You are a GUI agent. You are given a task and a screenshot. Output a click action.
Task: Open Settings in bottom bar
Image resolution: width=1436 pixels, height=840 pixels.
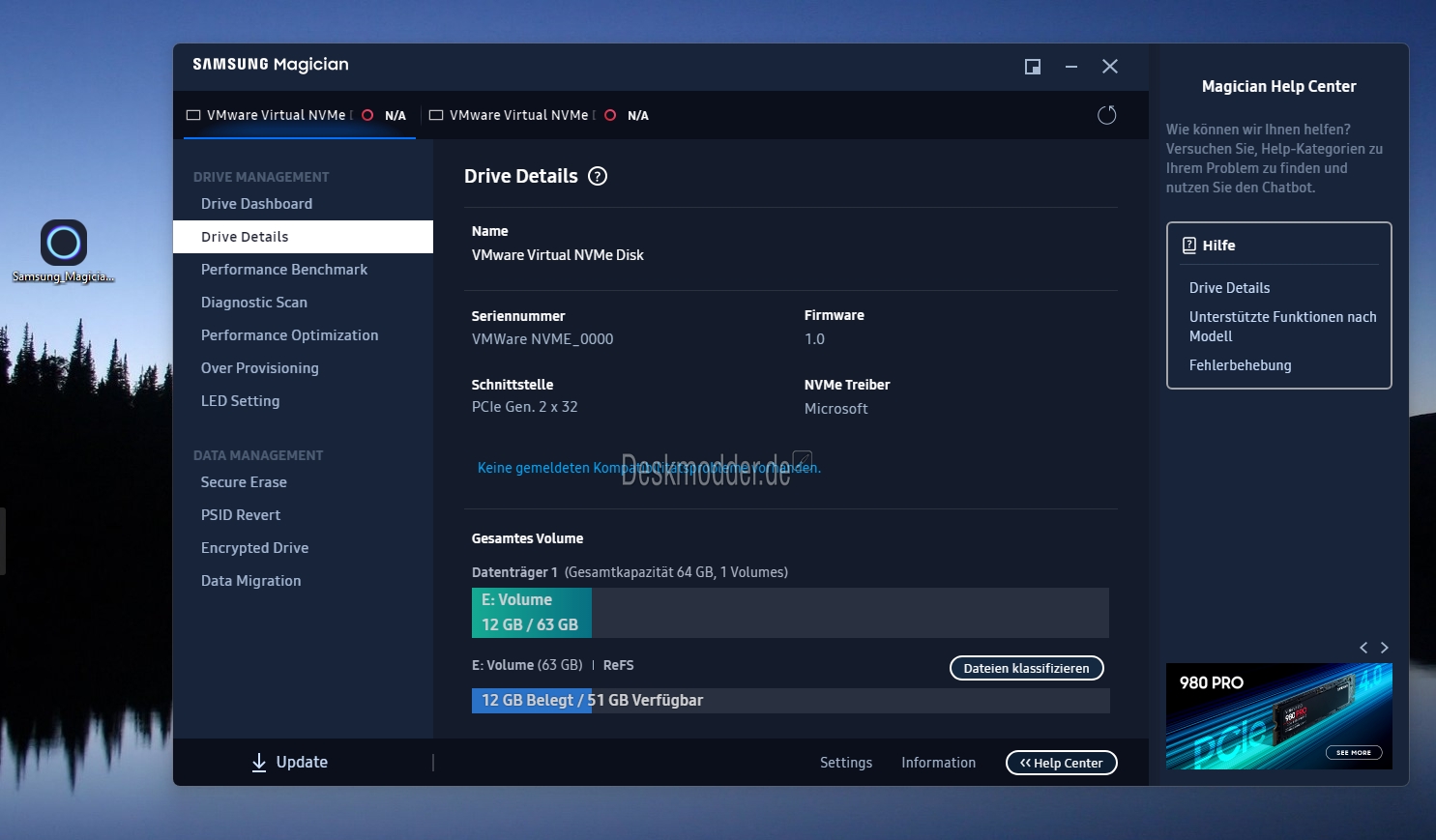tap(846, 763)
